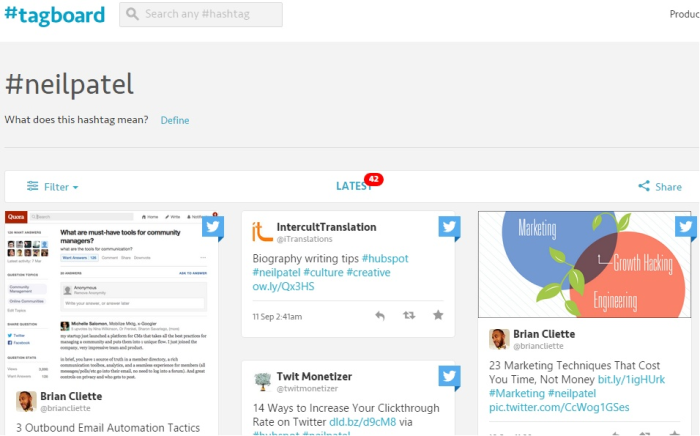
Task: Click the @briancliette handle on the Venn diagram card
Action: click(x=538, y=346)
